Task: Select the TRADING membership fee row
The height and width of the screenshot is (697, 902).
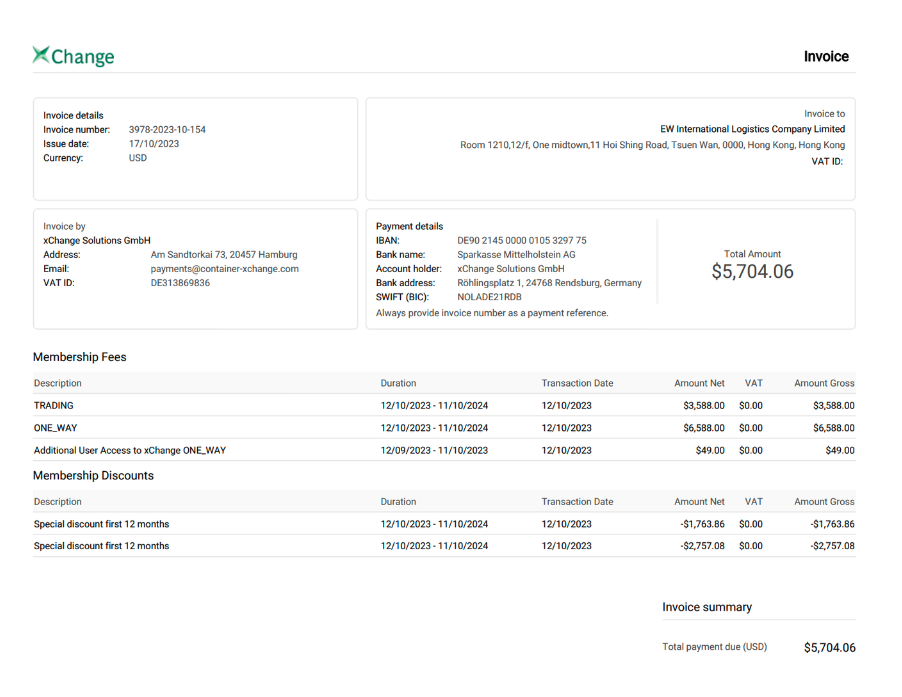Action: (x=54, y=406)
